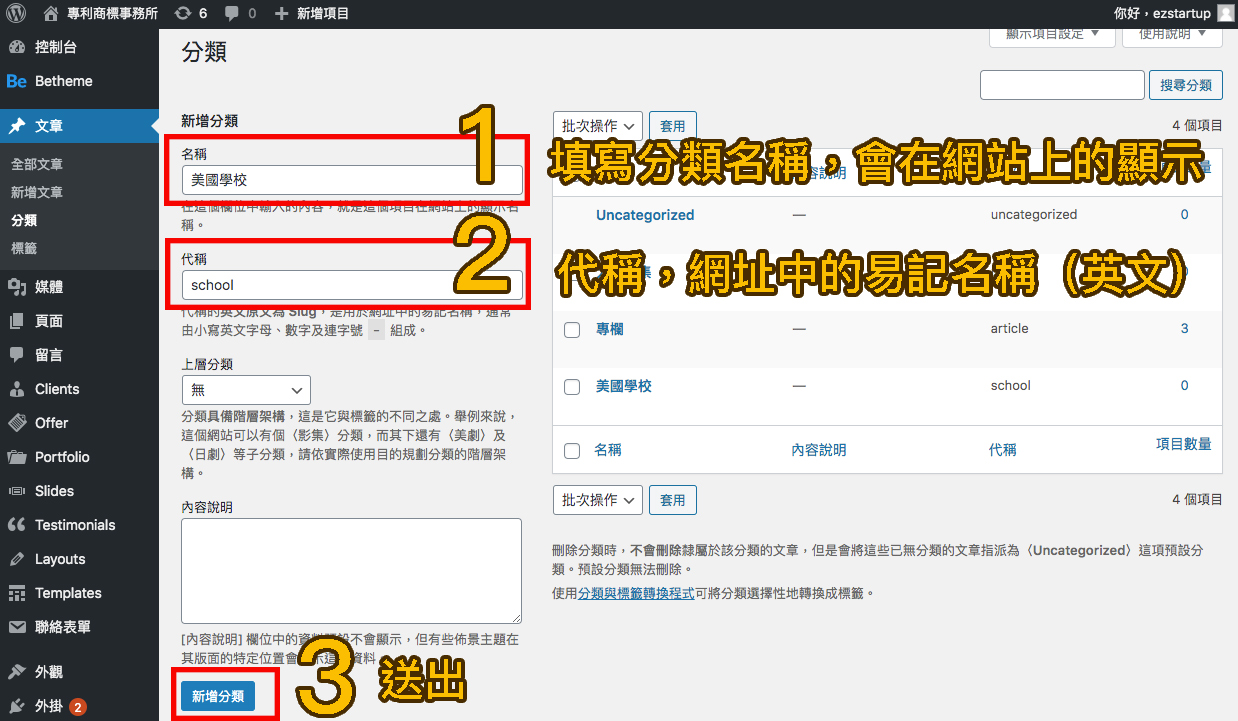
Task: Click the Templates grid icon
Action: [x=17, y=593]
